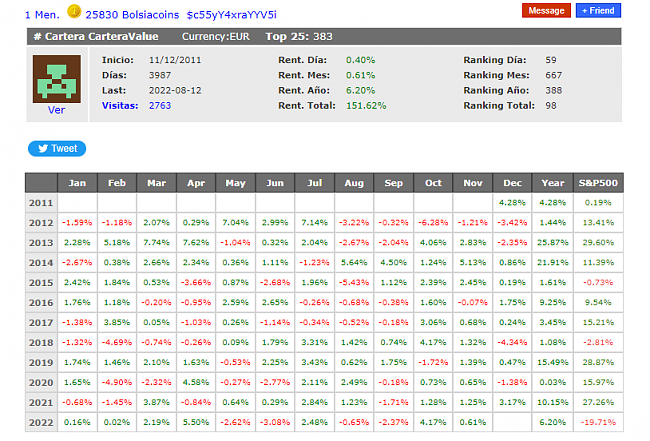Click the gold Bolsiacoins coin icon
Viewport: 650px width, 441px height.
click(74, 12)
